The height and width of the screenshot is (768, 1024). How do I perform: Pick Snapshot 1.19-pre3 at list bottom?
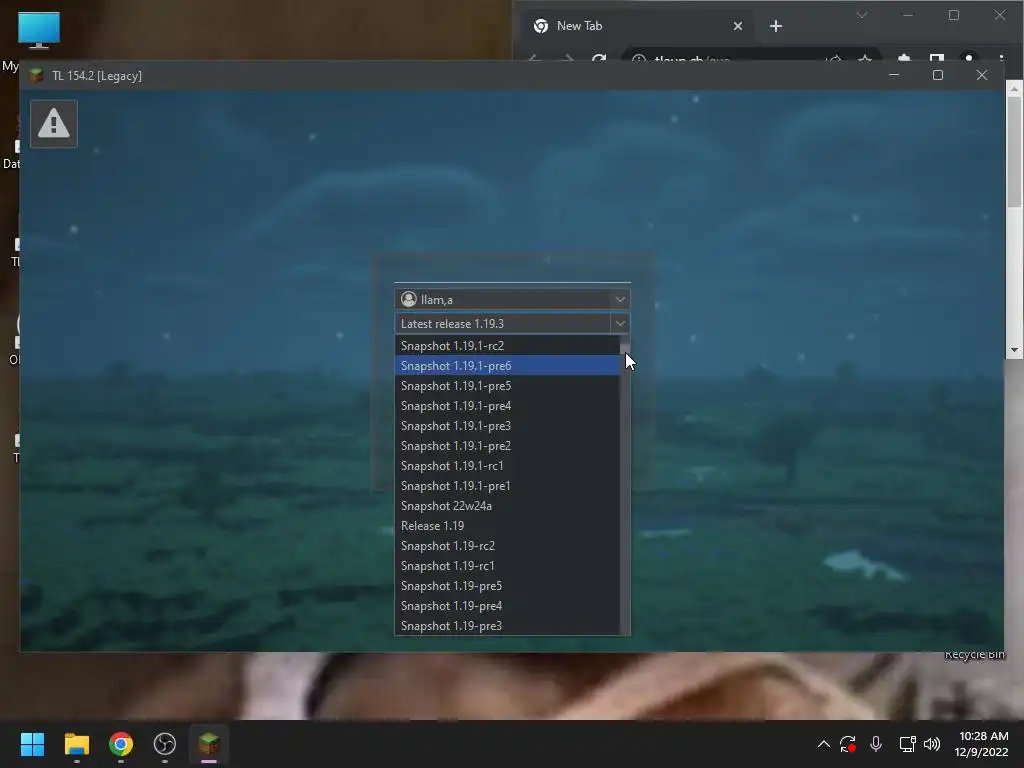pos(507,626)
